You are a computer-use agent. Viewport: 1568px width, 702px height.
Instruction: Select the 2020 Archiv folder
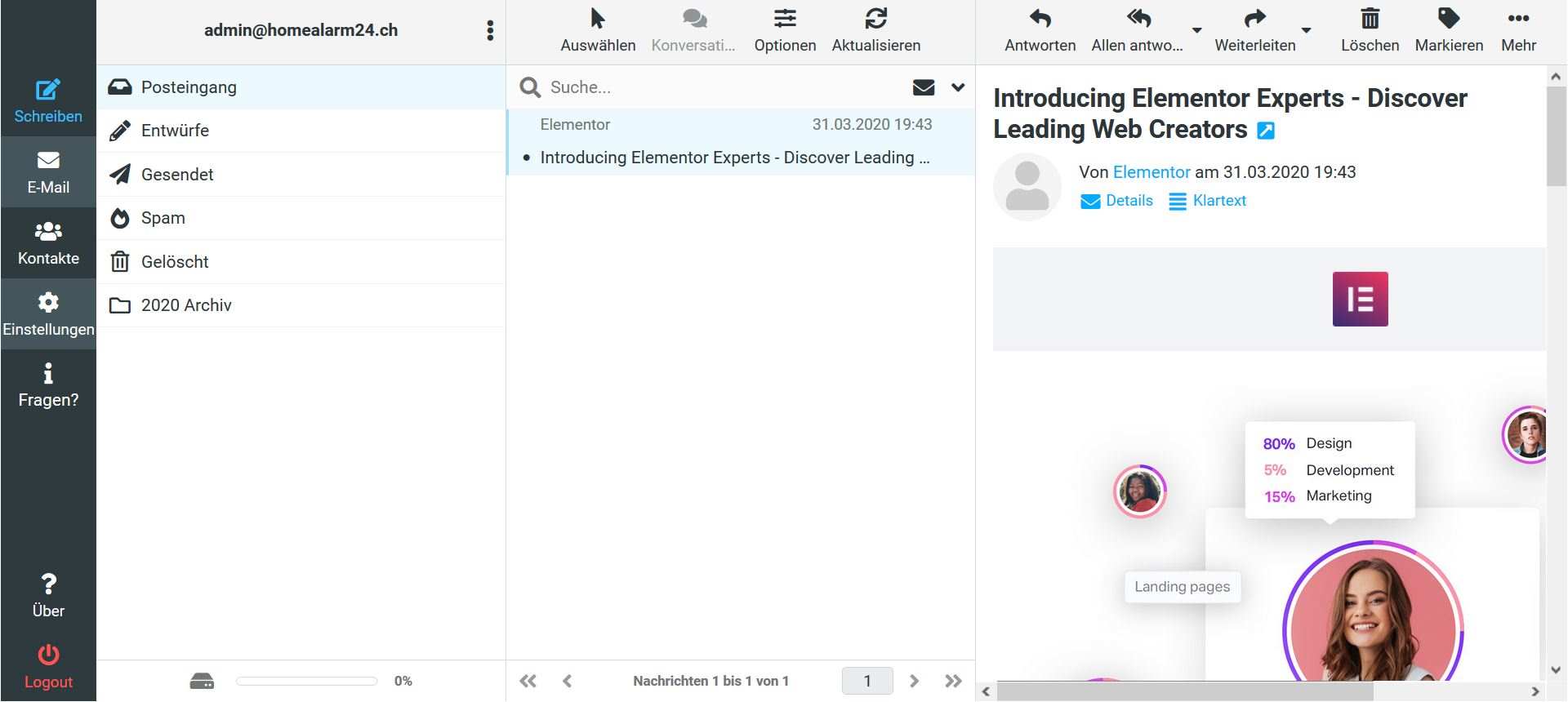[186, 305]
